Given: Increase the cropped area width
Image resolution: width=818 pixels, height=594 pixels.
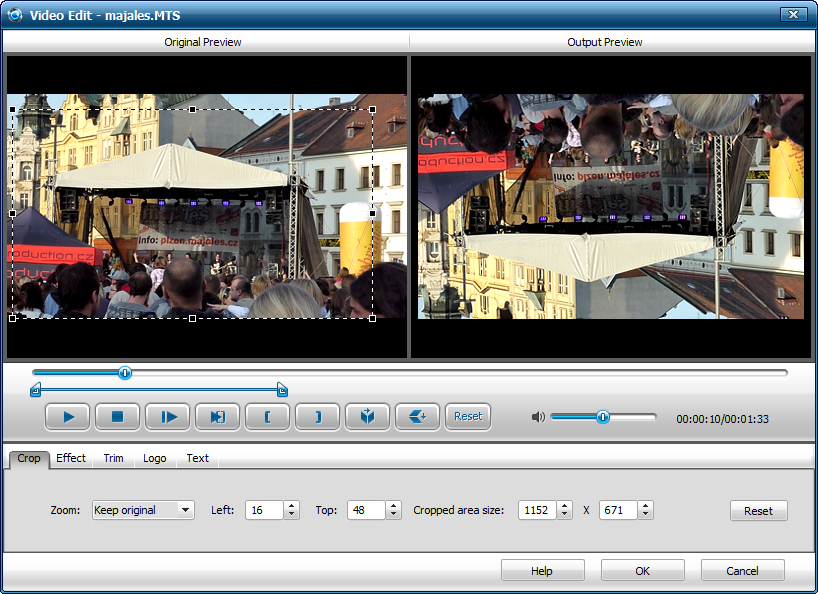Looking at the screenshot, I should [564, 505].
